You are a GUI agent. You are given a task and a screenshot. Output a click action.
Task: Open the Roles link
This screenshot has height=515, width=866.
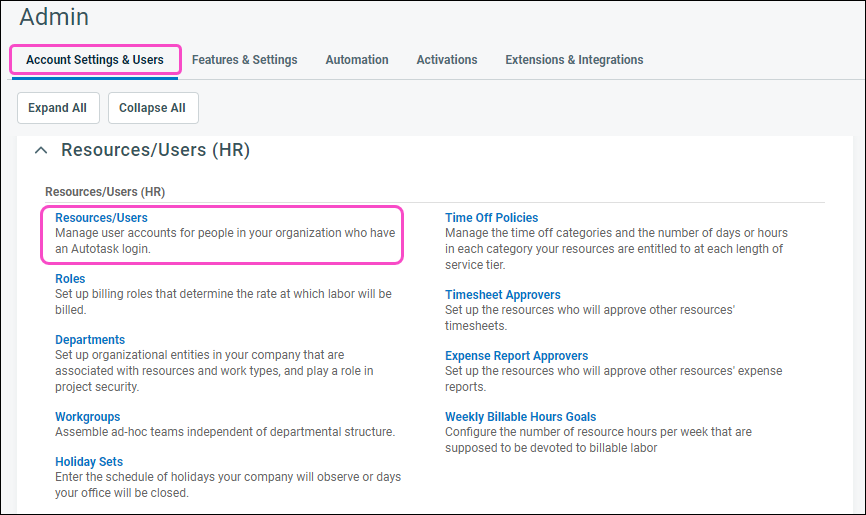[x=70, y=279]
